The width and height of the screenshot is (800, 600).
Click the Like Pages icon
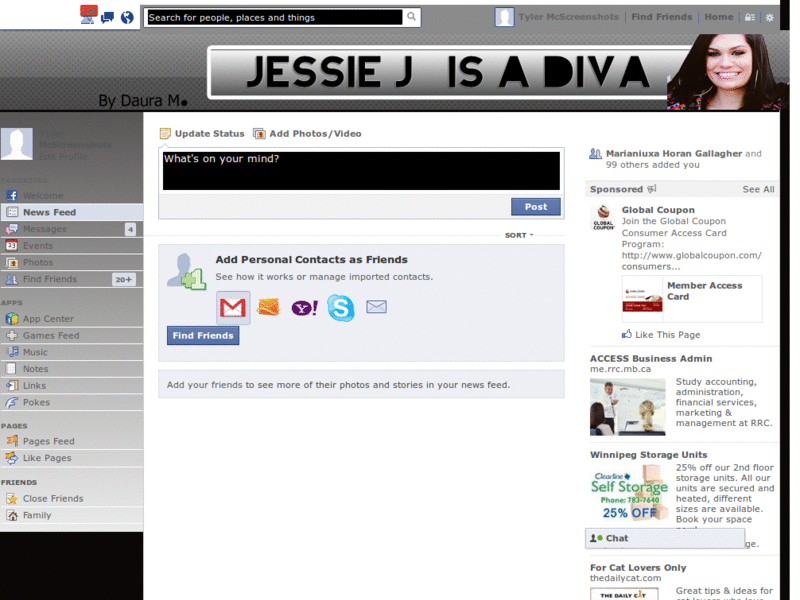[11, 458]
